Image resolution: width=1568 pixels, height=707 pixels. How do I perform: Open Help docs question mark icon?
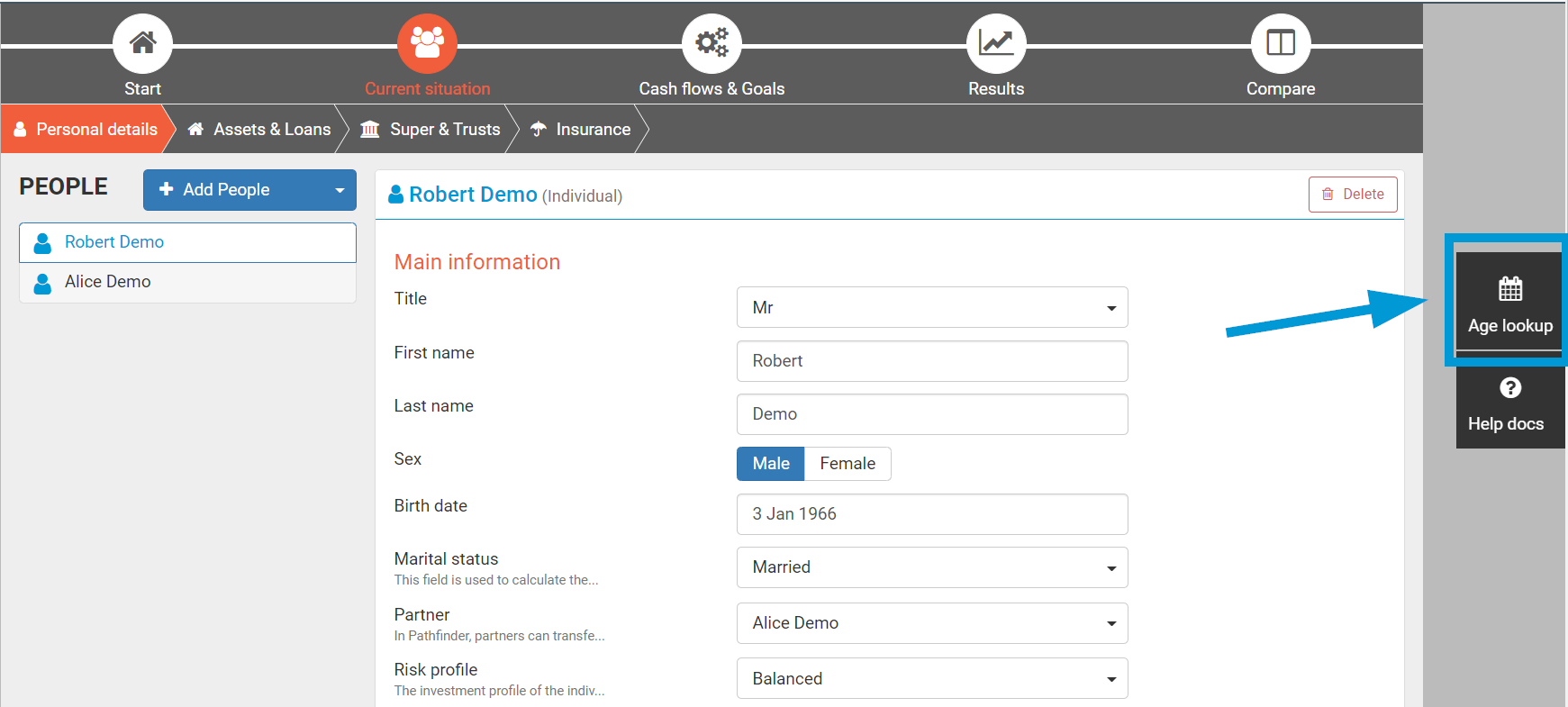point(1509,388)
